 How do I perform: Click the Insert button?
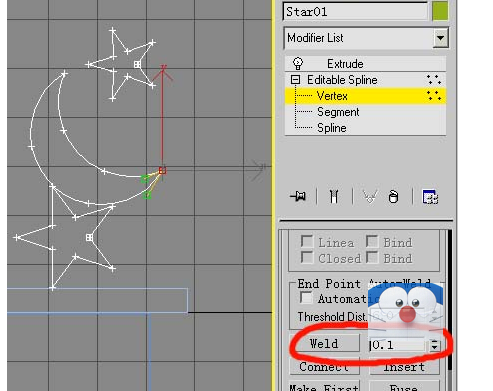coord(404,367)
